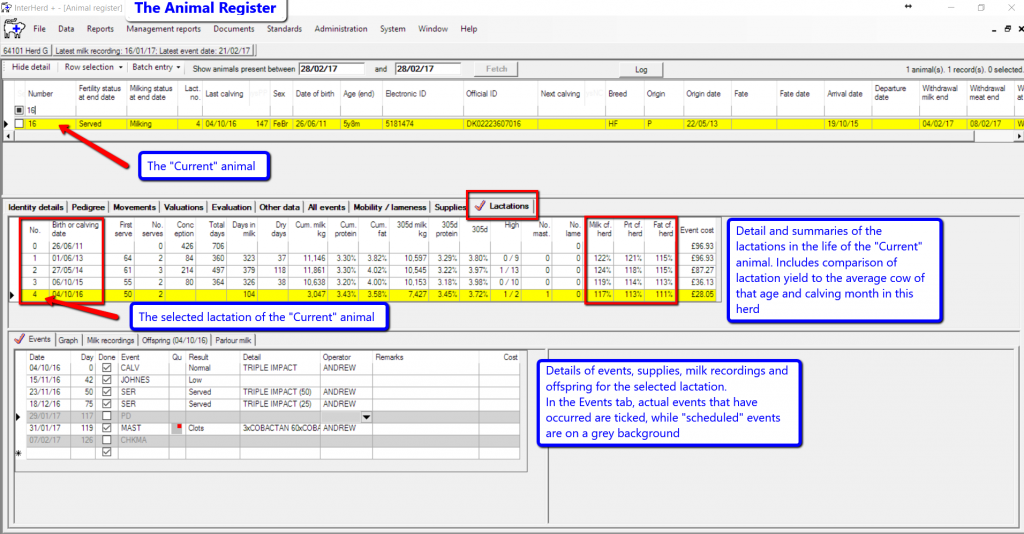
Task: Click the Milk cf. herd column header
Action: (600, 229)
